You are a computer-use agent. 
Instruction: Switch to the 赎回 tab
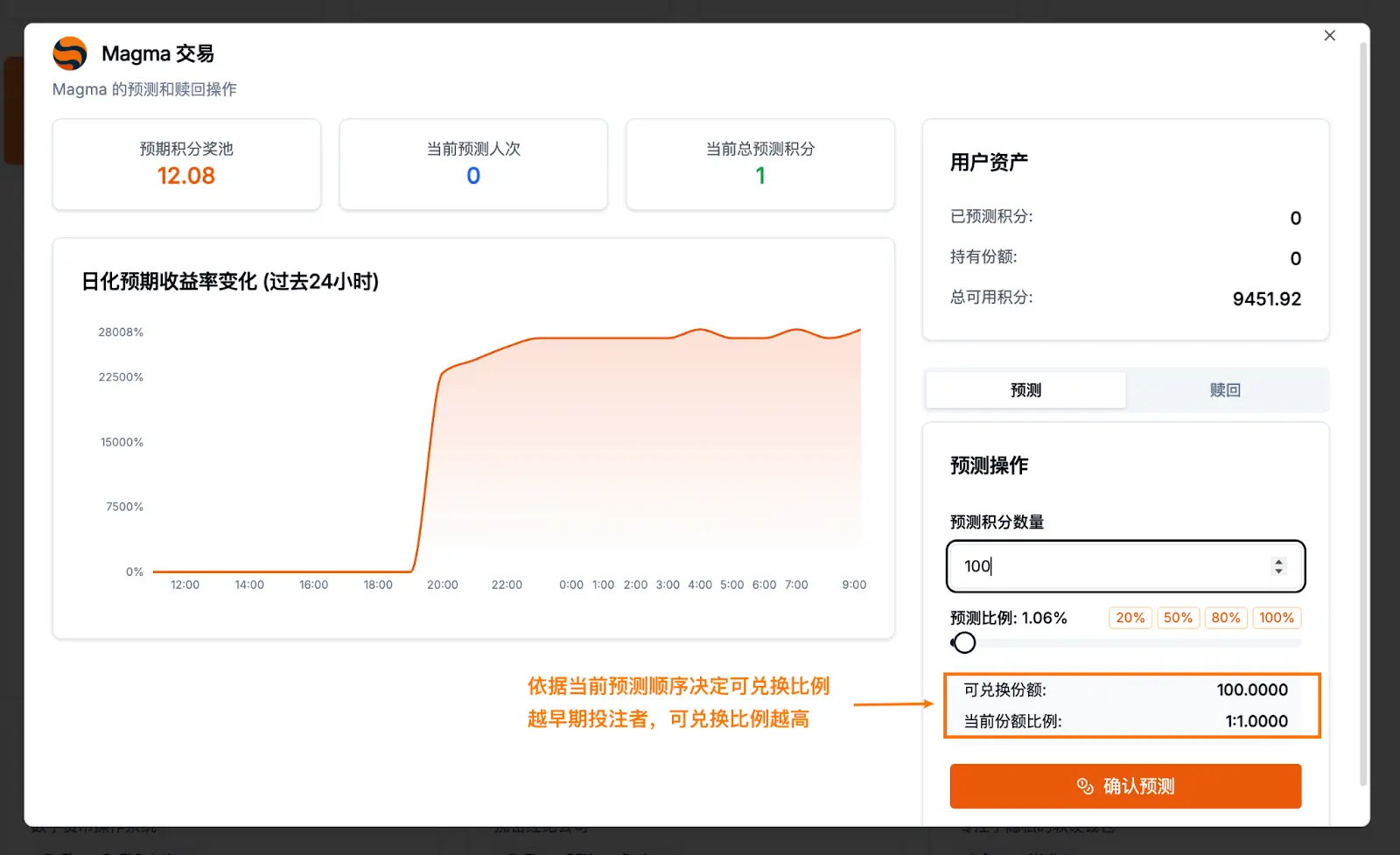pos(1225,390)
